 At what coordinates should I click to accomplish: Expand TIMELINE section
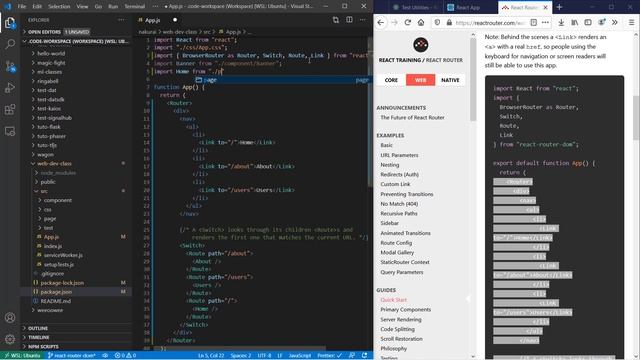pos(39,337)
